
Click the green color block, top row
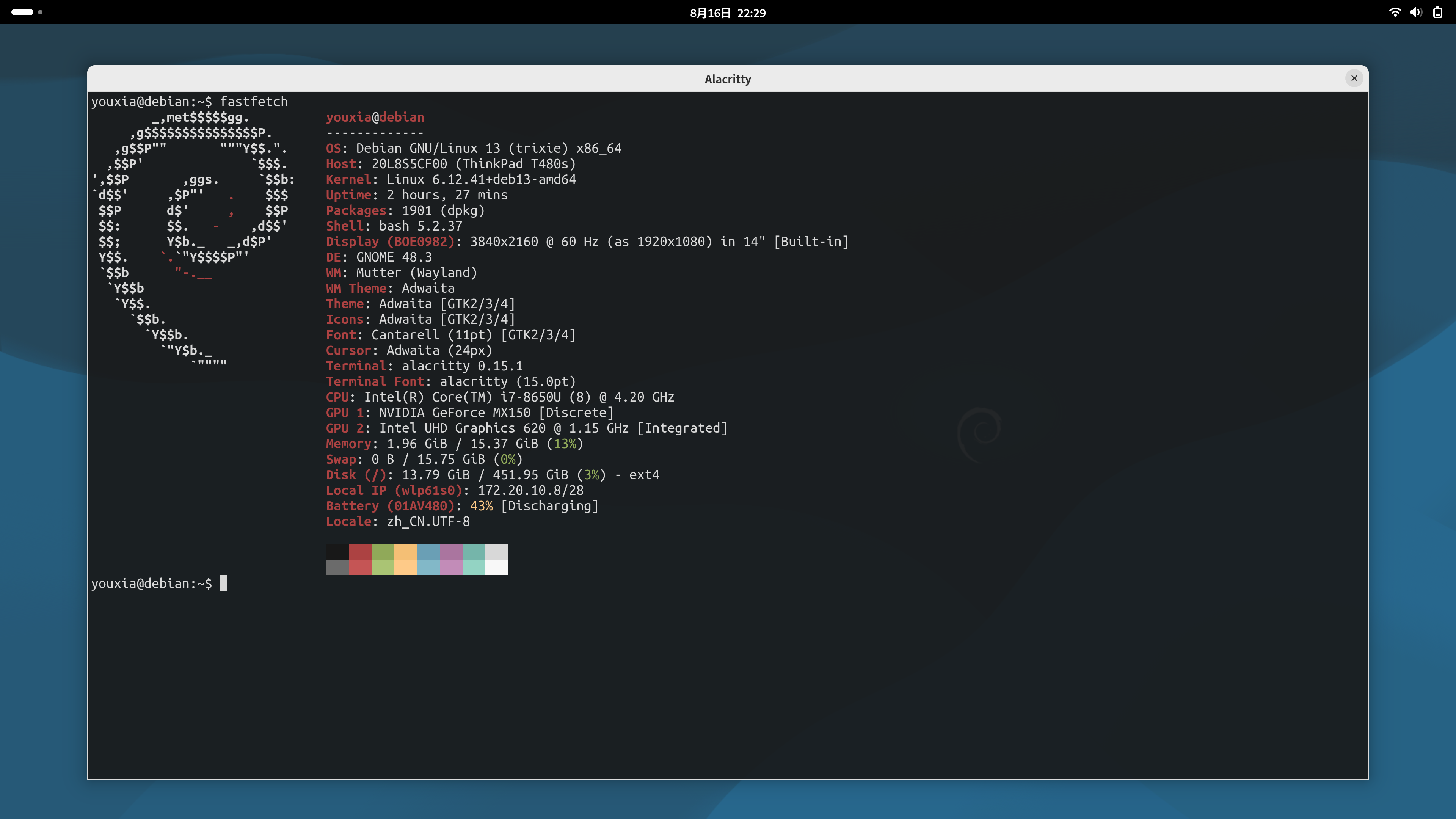pos(383,552)
